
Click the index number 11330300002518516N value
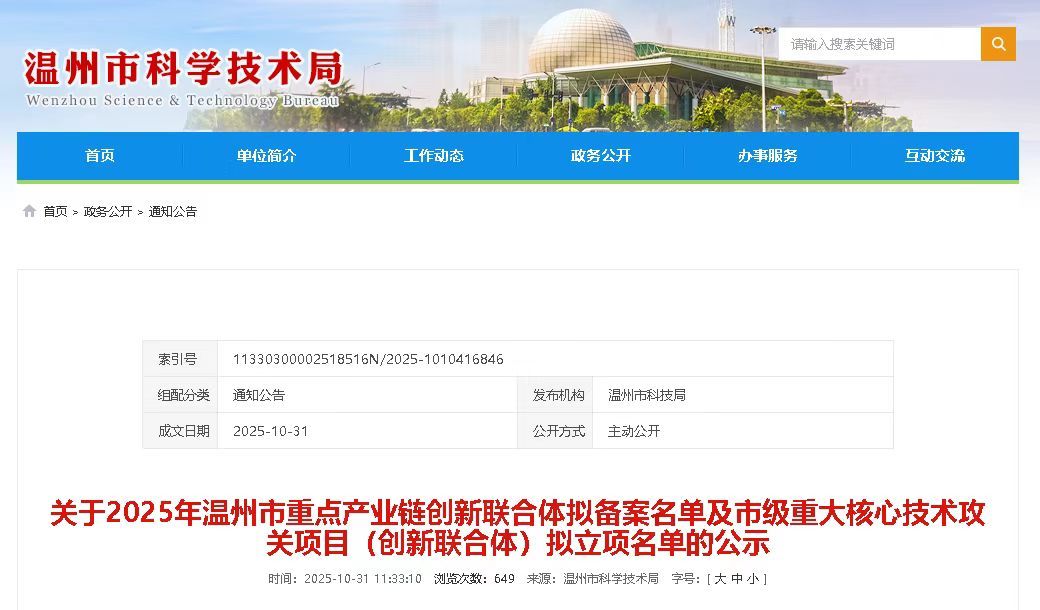368,359
